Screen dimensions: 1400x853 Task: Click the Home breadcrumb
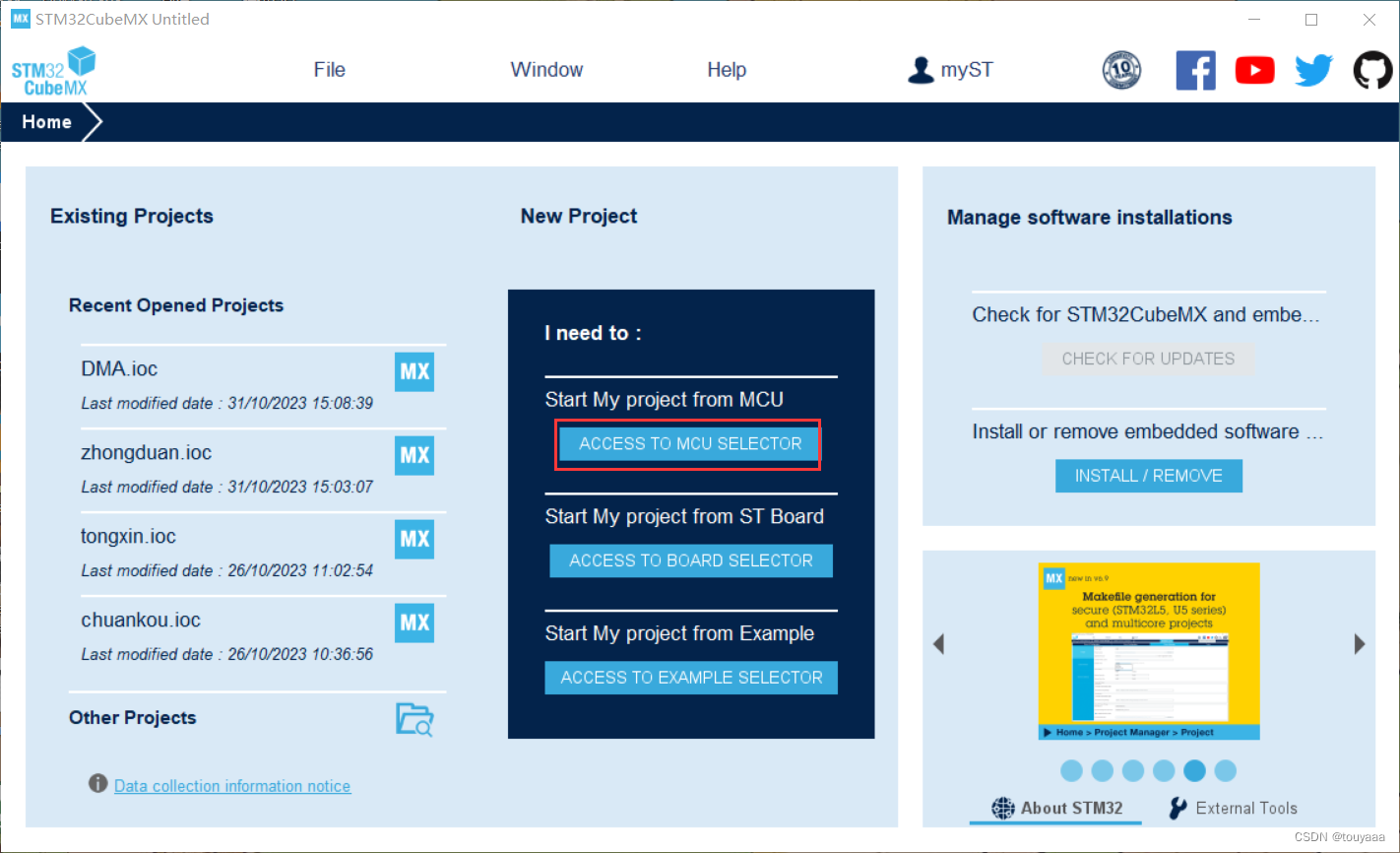(x=47, y=122)
